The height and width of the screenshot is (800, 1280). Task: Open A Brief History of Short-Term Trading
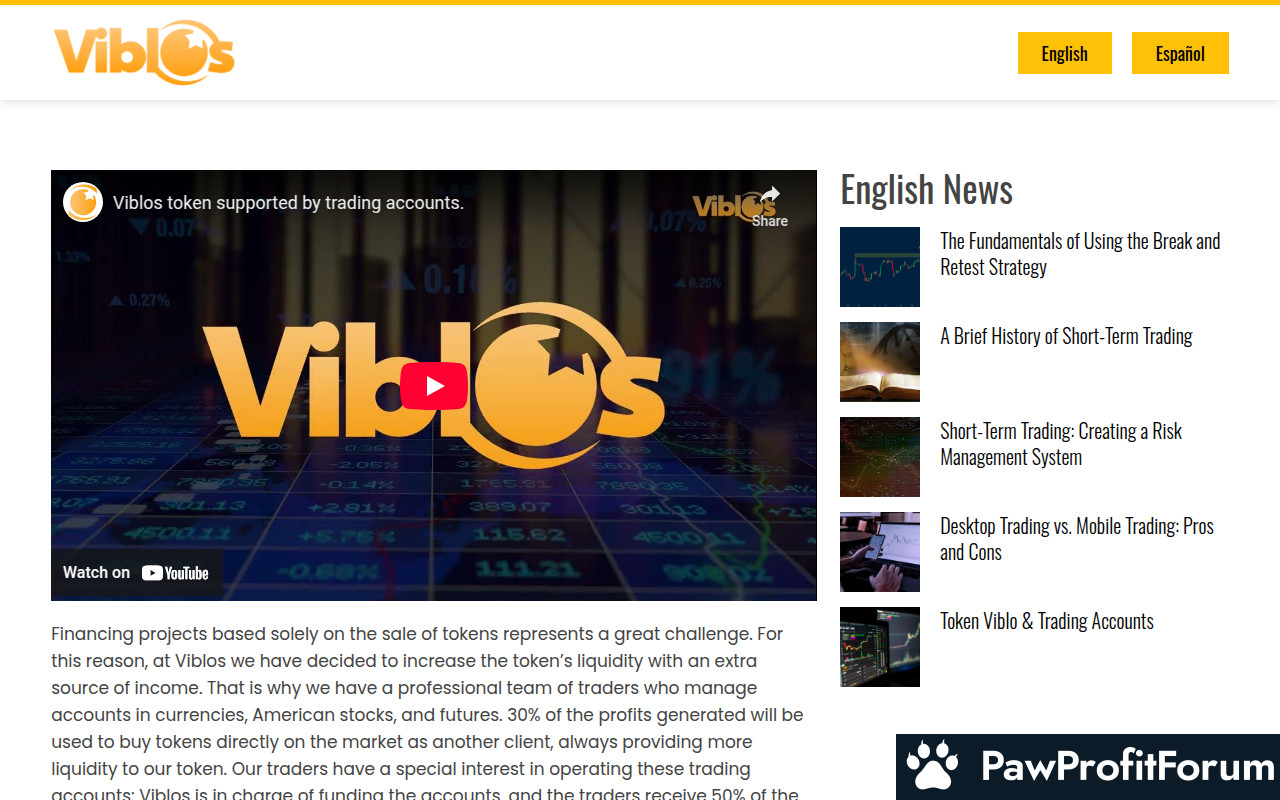pyautogui.click(x=1066, y=336)
